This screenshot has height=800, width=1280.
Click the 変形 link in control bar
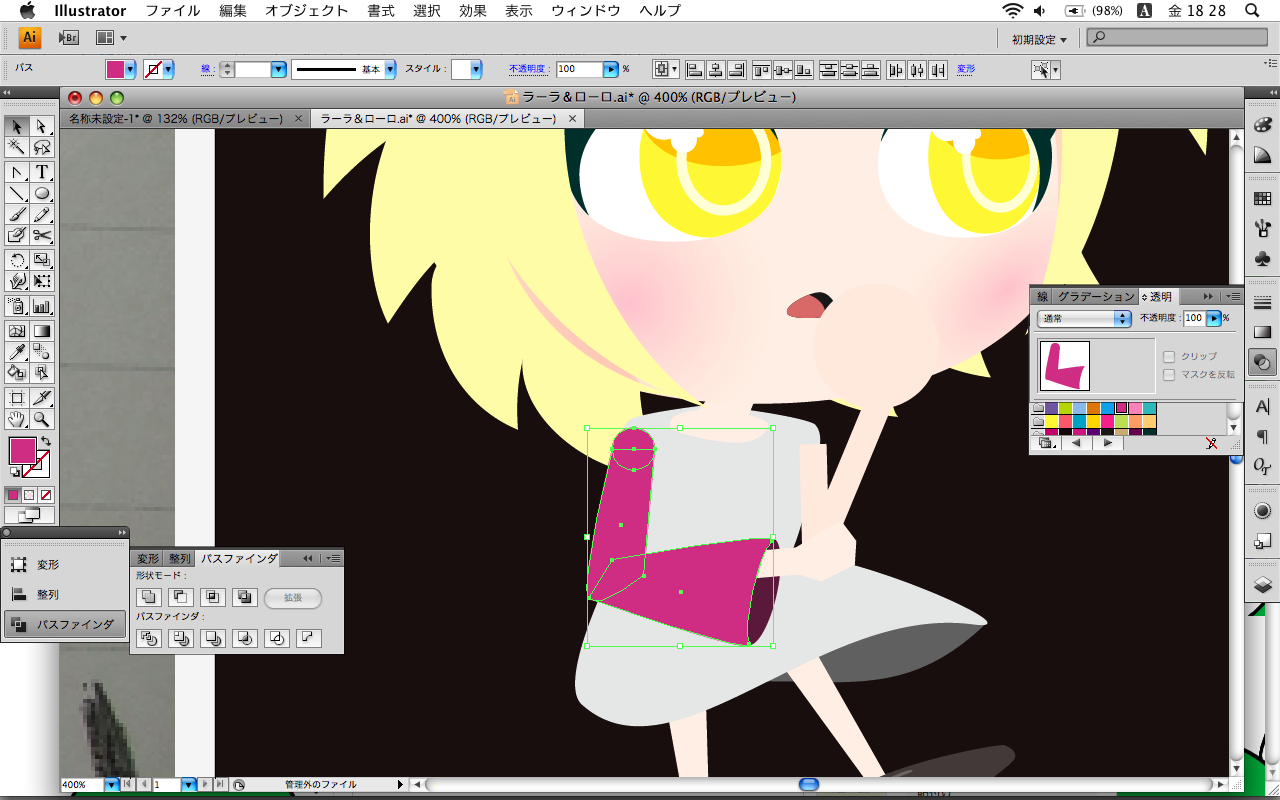(x=966, y=70)
